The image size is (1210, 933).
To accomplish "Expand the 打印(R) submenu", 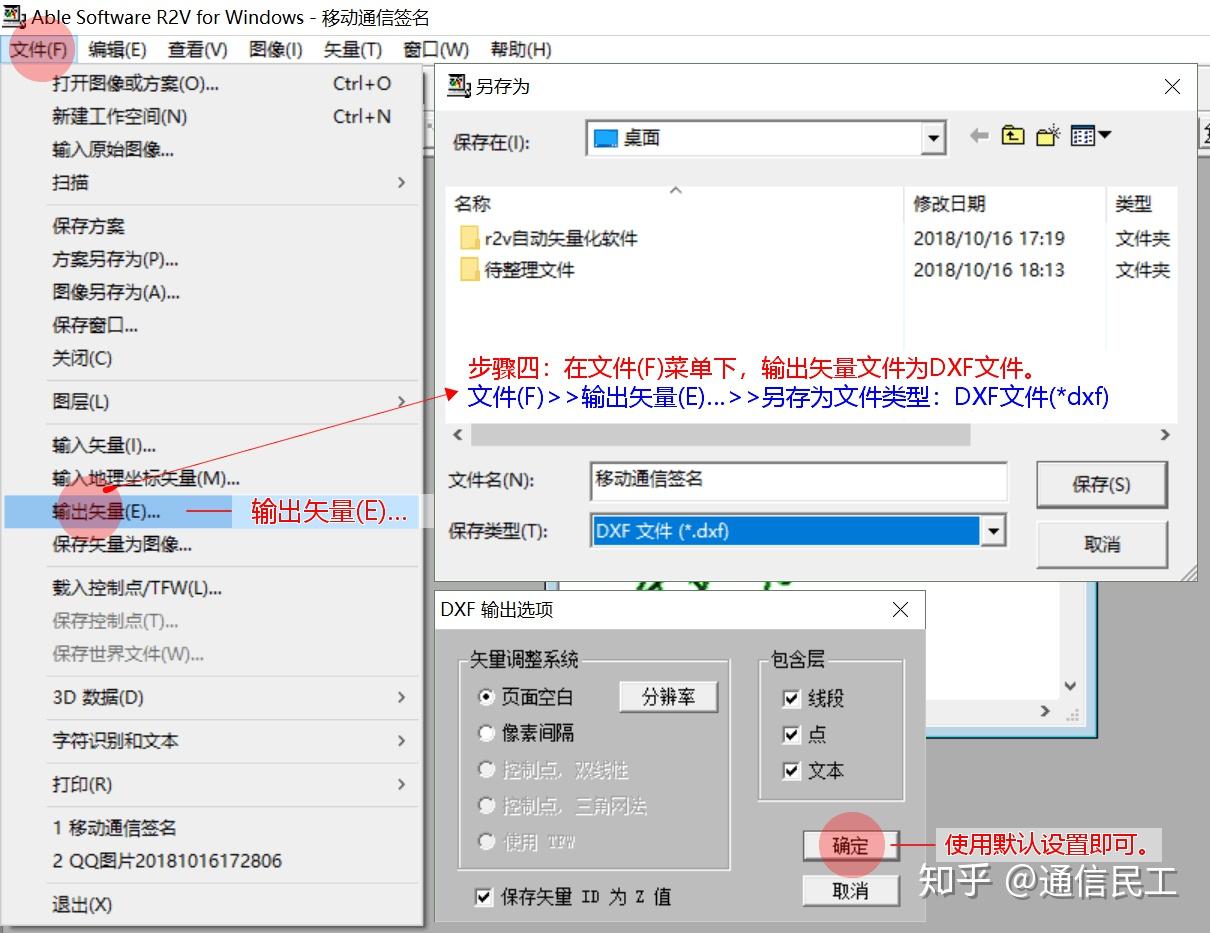I will point(401,784).
